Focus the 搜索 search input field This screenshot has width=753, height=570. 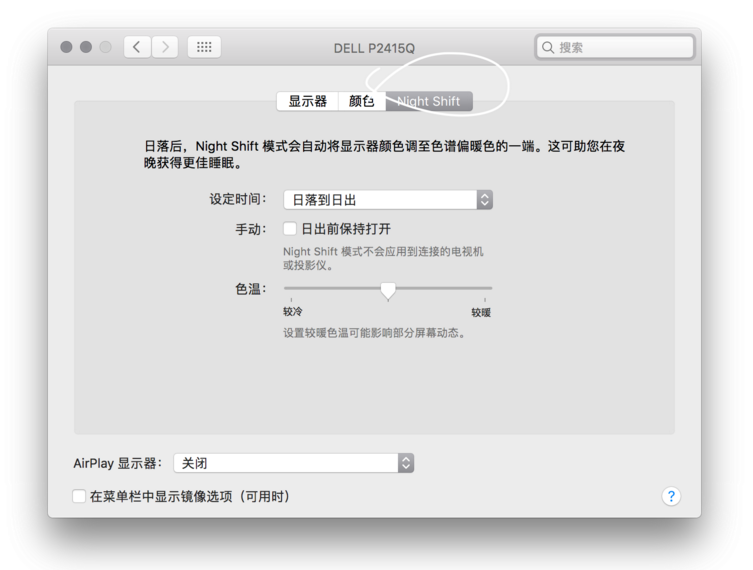615,47
